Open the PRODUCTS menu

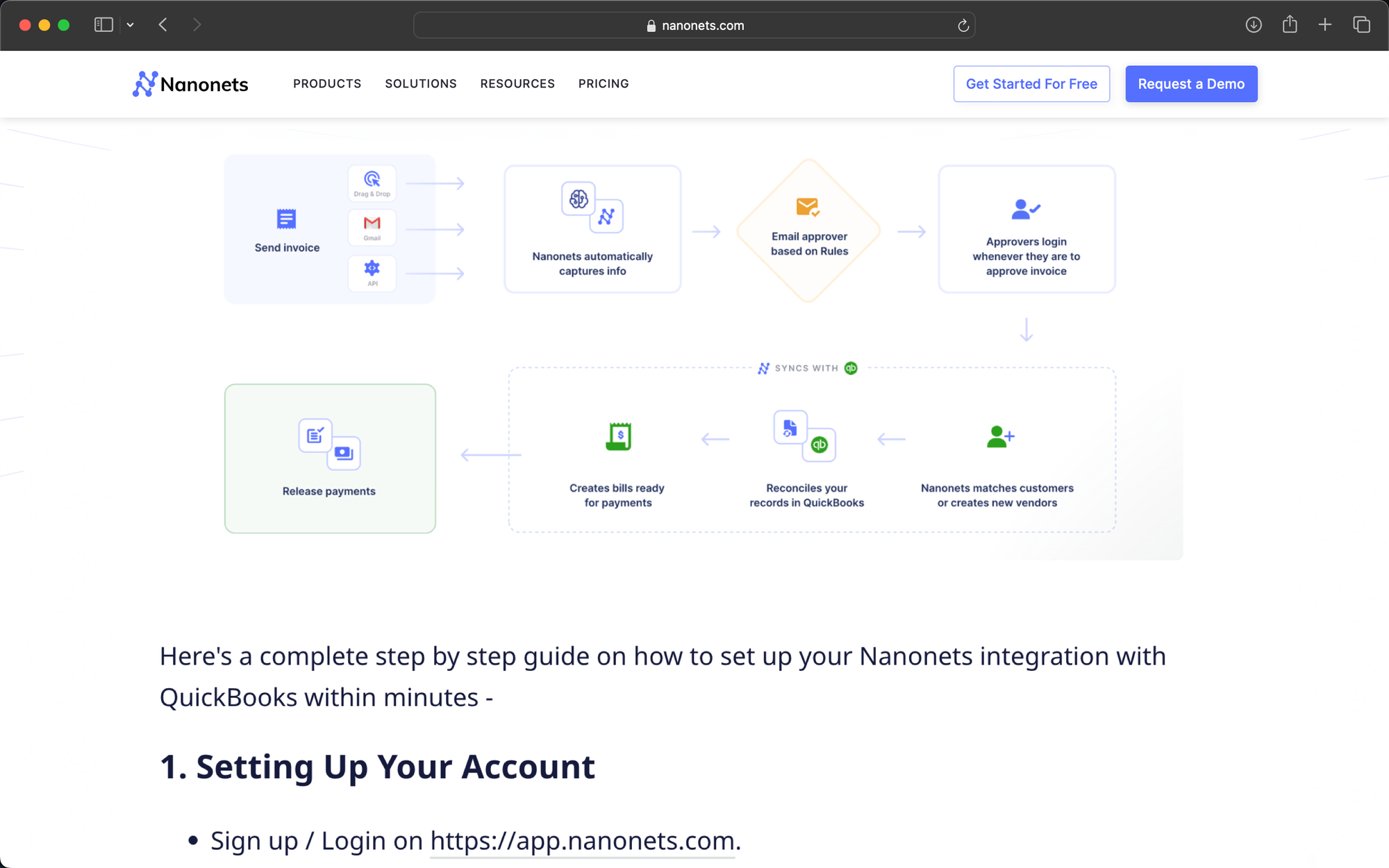[327, 84]
